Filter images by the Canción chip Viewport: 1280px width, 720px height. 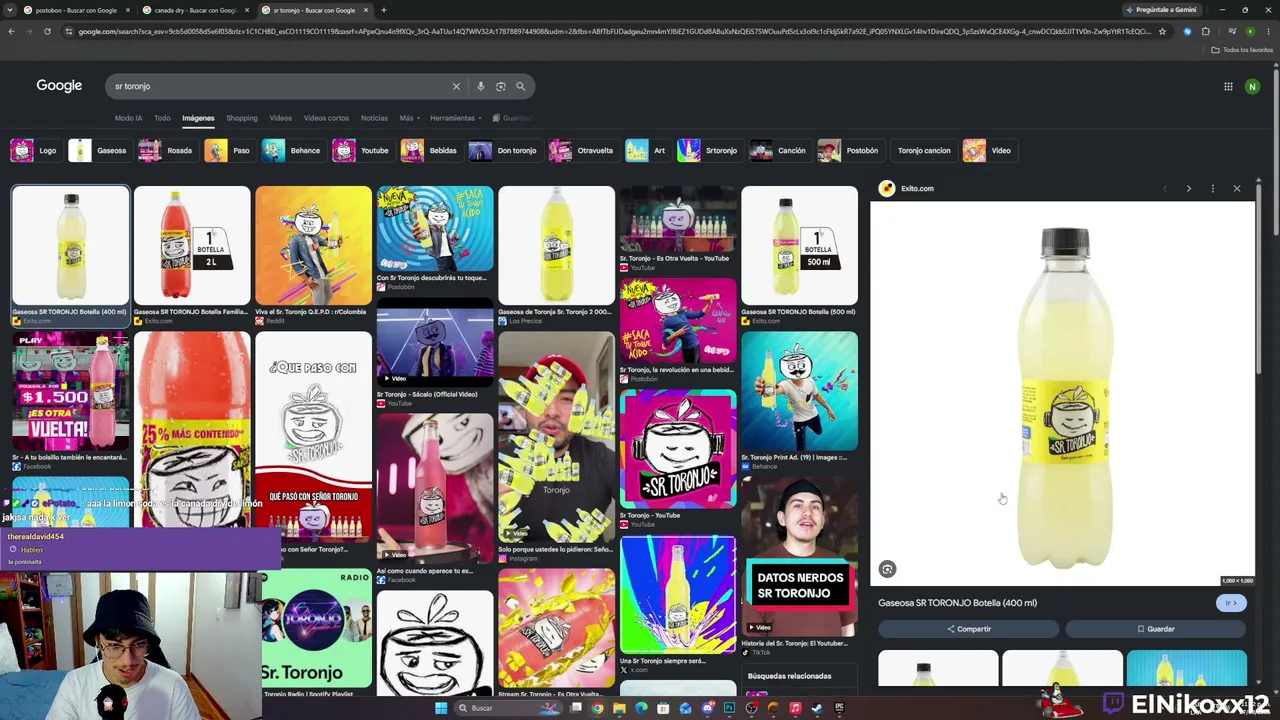point(778,151)
